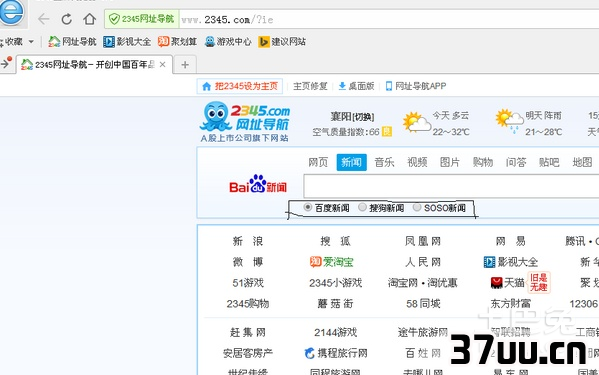The image size is (599, 375).
Task: Click the Baidu news logo
Action: pos(258,184)
